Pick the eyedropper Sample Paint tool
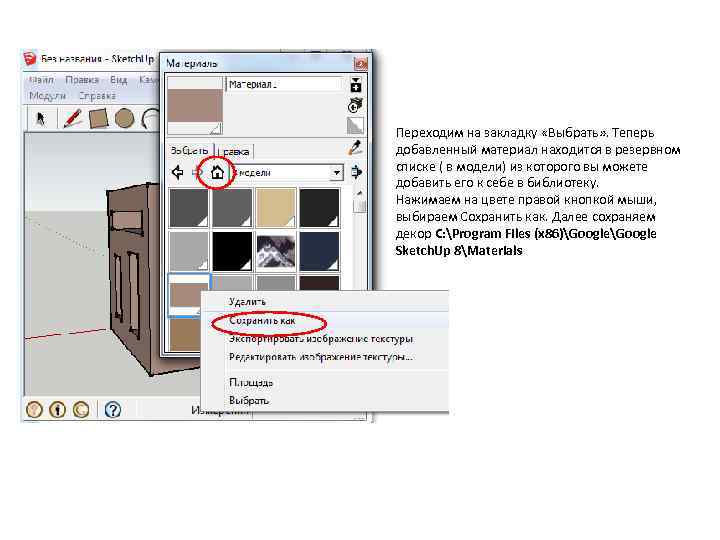Image resolution: width=720 pixels, height=540 pixels. click(x=355, y=147)
